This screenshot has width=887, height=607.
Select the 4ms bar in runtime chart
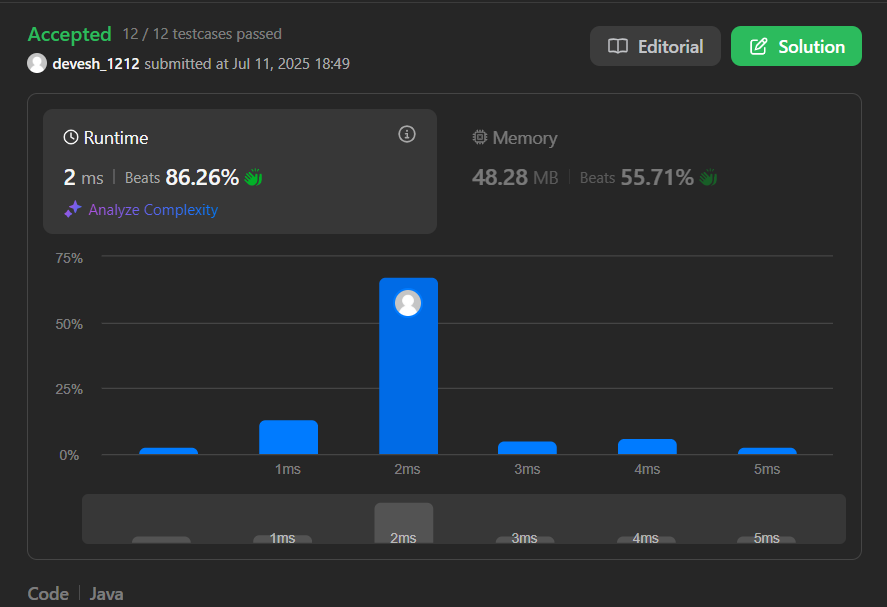click(647, 447)
